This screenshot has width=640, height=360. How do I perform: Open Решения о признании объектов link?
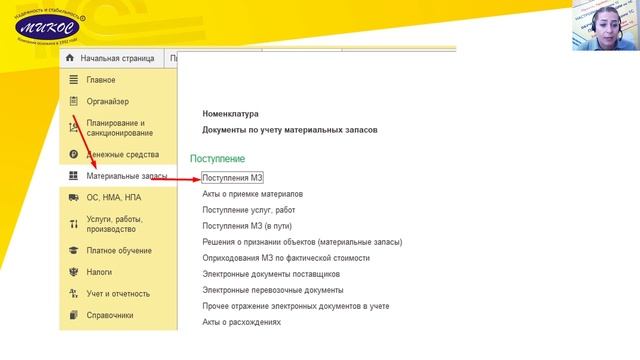302,242
